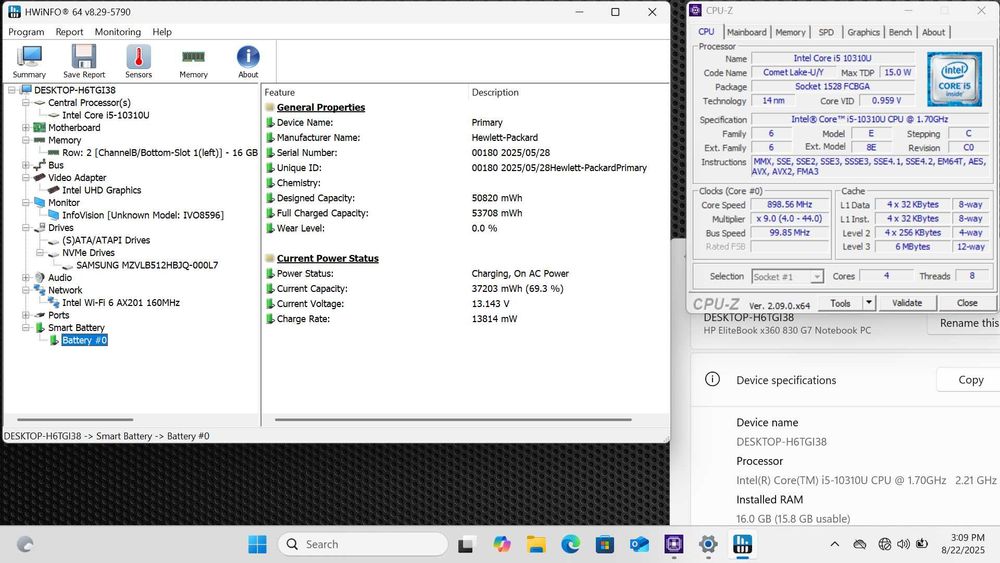Click the network globe icon in tray

(885, 545)
